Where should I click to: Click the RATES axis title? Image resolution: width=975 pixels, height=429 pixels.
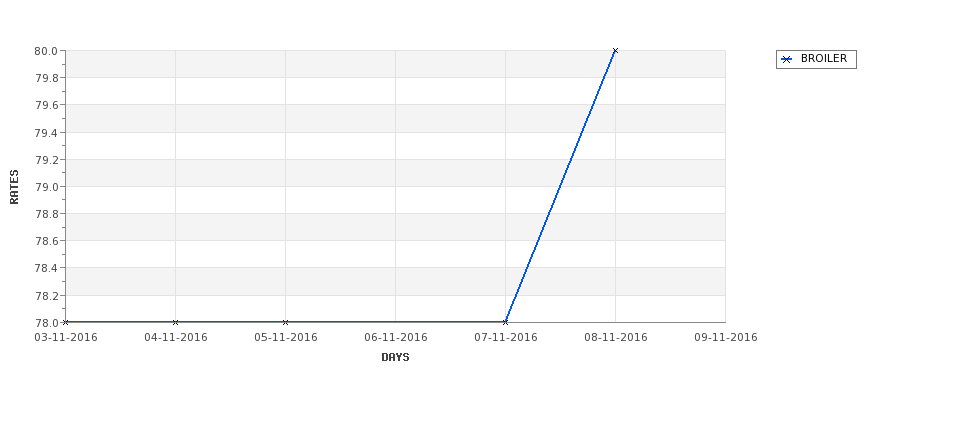point(14,187)
